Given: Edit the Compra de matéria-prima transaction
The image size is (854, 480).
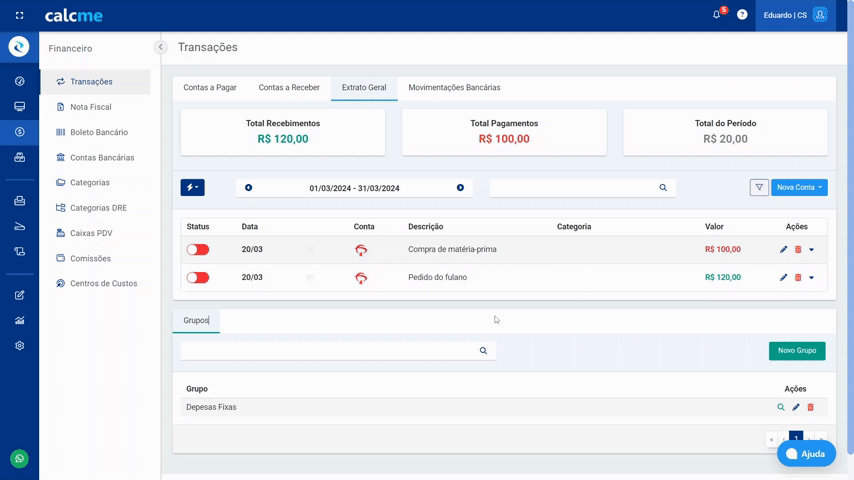Looking at the screenshot, I should pyautogui.click(x=783, y=249).
